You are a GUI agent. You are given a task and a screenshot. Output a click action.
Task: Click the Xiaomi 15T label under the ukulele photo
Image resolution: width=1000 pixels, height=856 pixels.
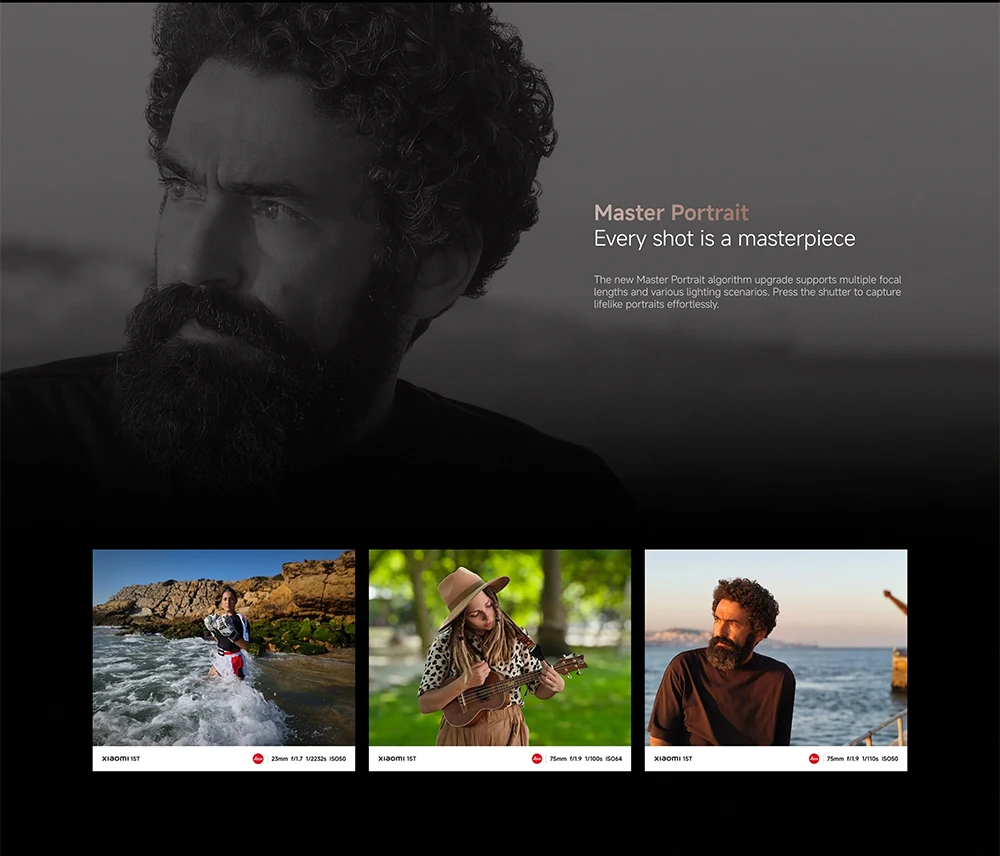(397, 758)
